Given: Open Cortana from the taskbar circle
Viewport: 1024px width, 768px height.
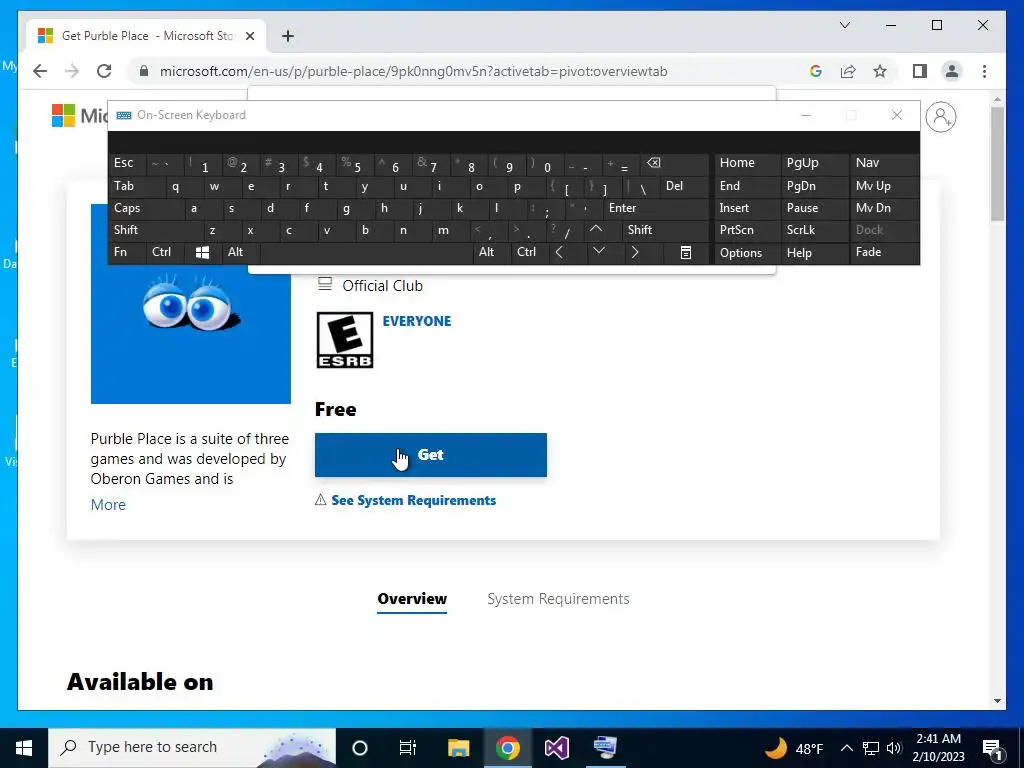Looking at the screenshot, I should click(359, 748).
